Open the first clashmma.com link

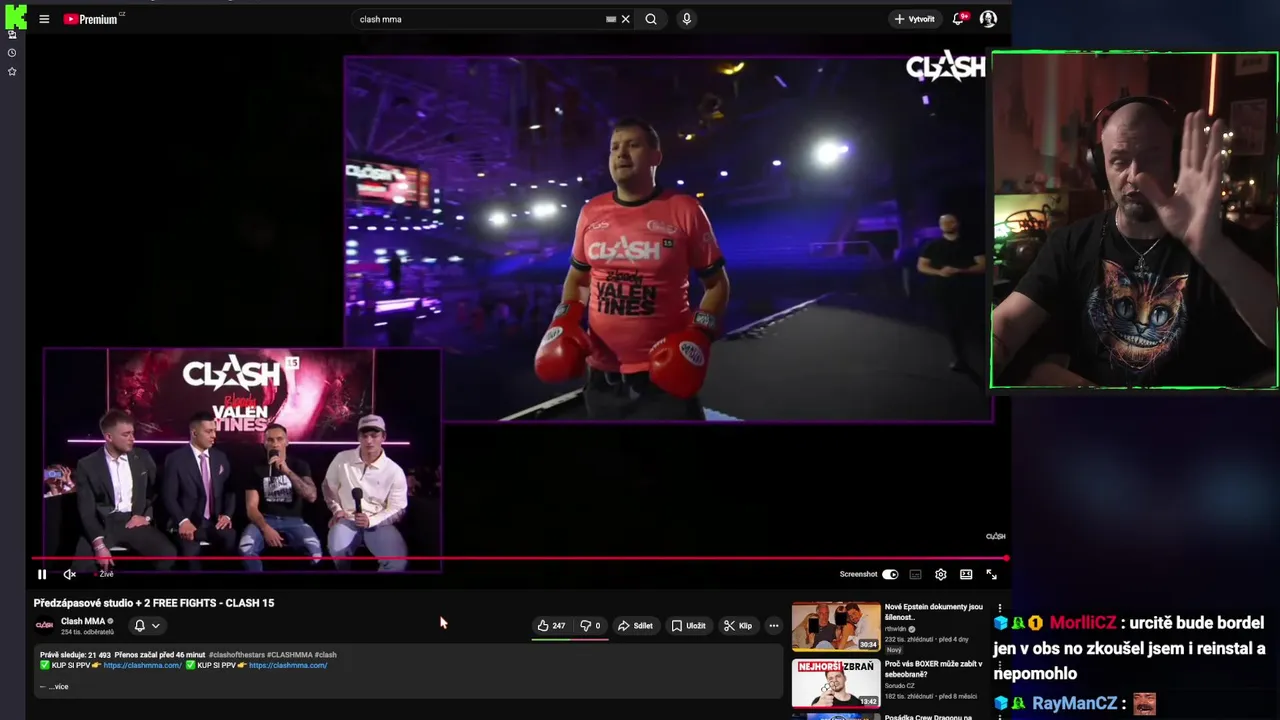tap(142, 665)
